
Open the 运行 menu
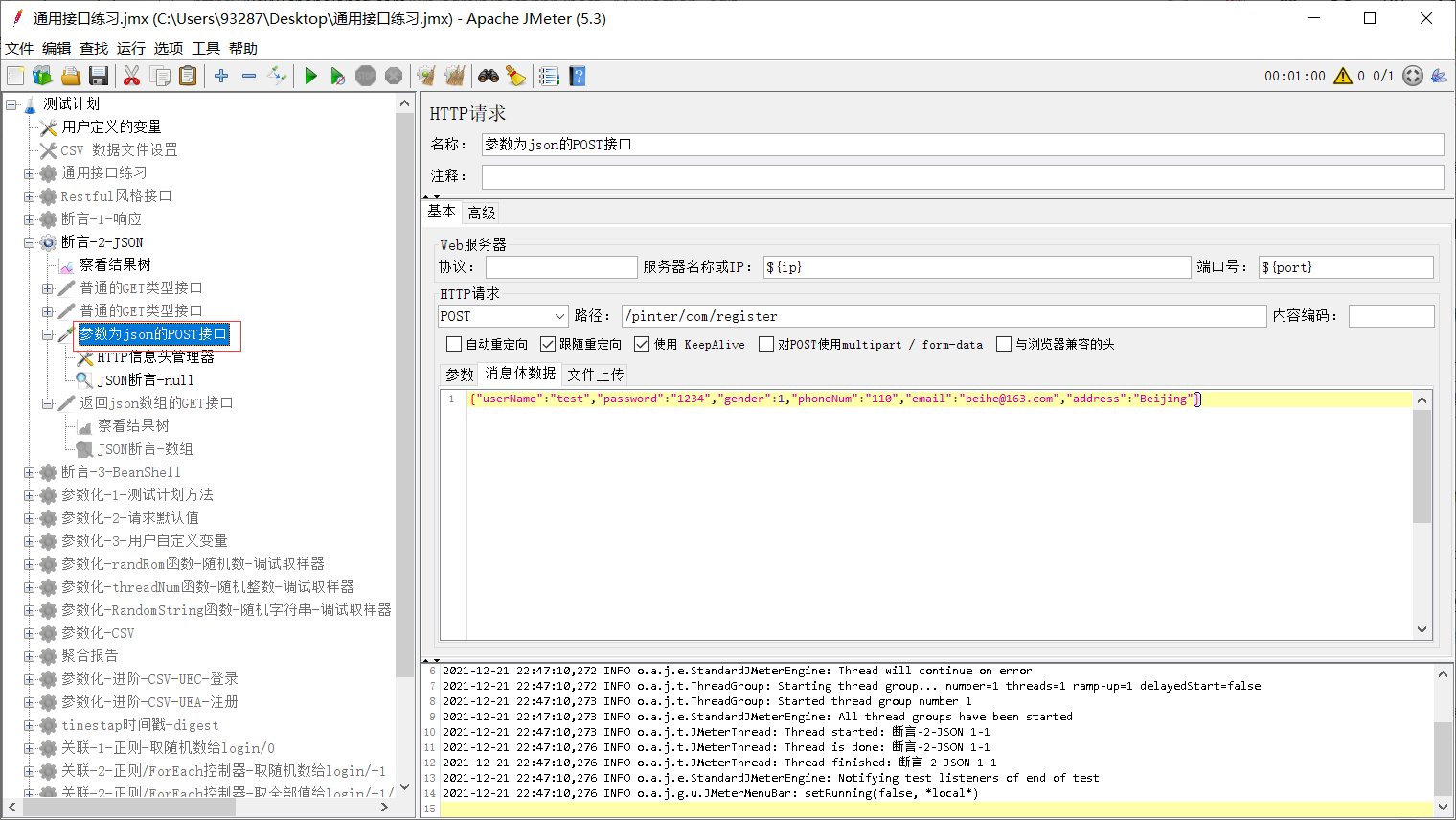coord(131,48)
